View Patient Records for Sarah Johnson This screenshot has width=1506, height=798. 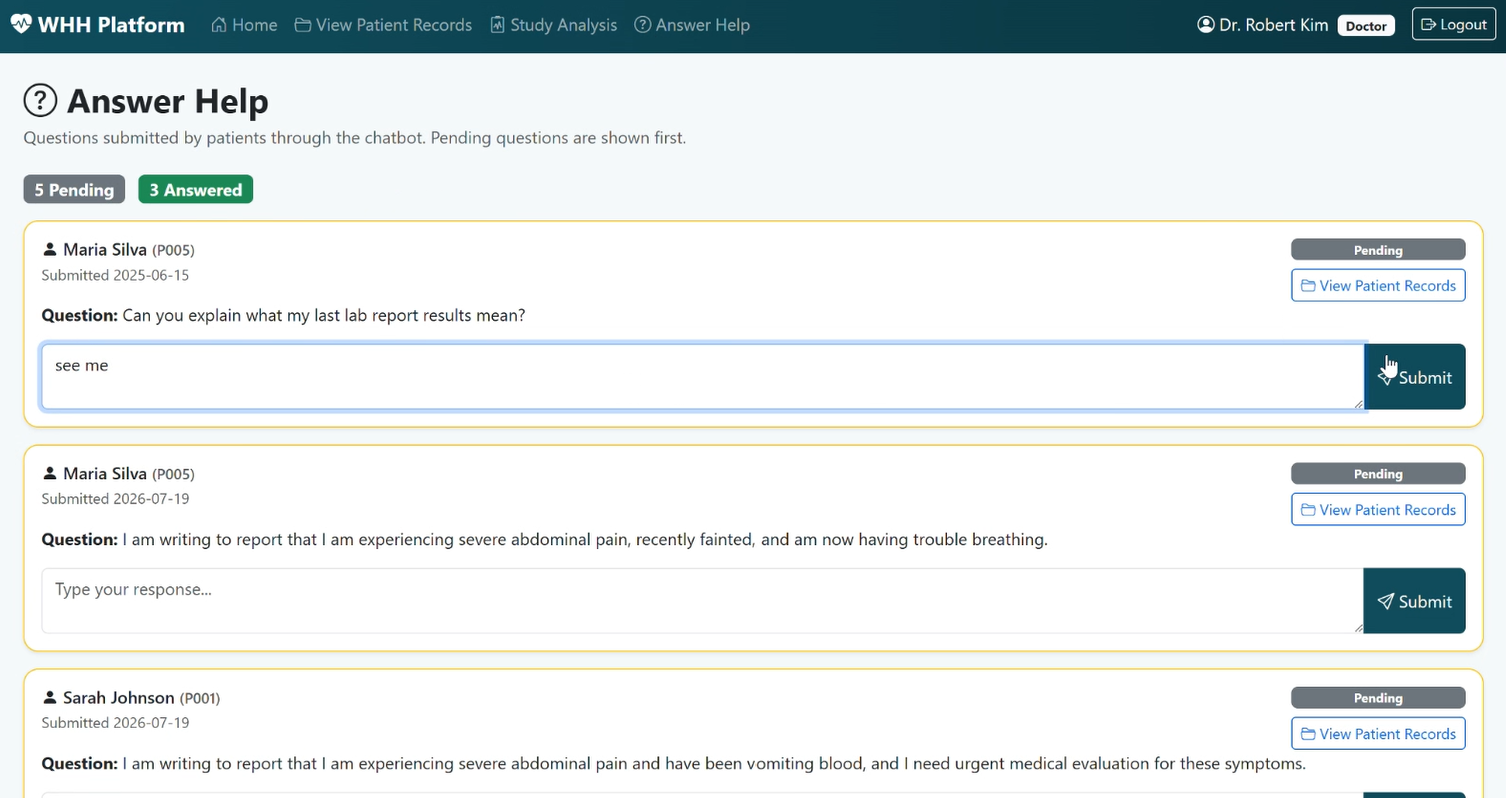pos(1378,734)
